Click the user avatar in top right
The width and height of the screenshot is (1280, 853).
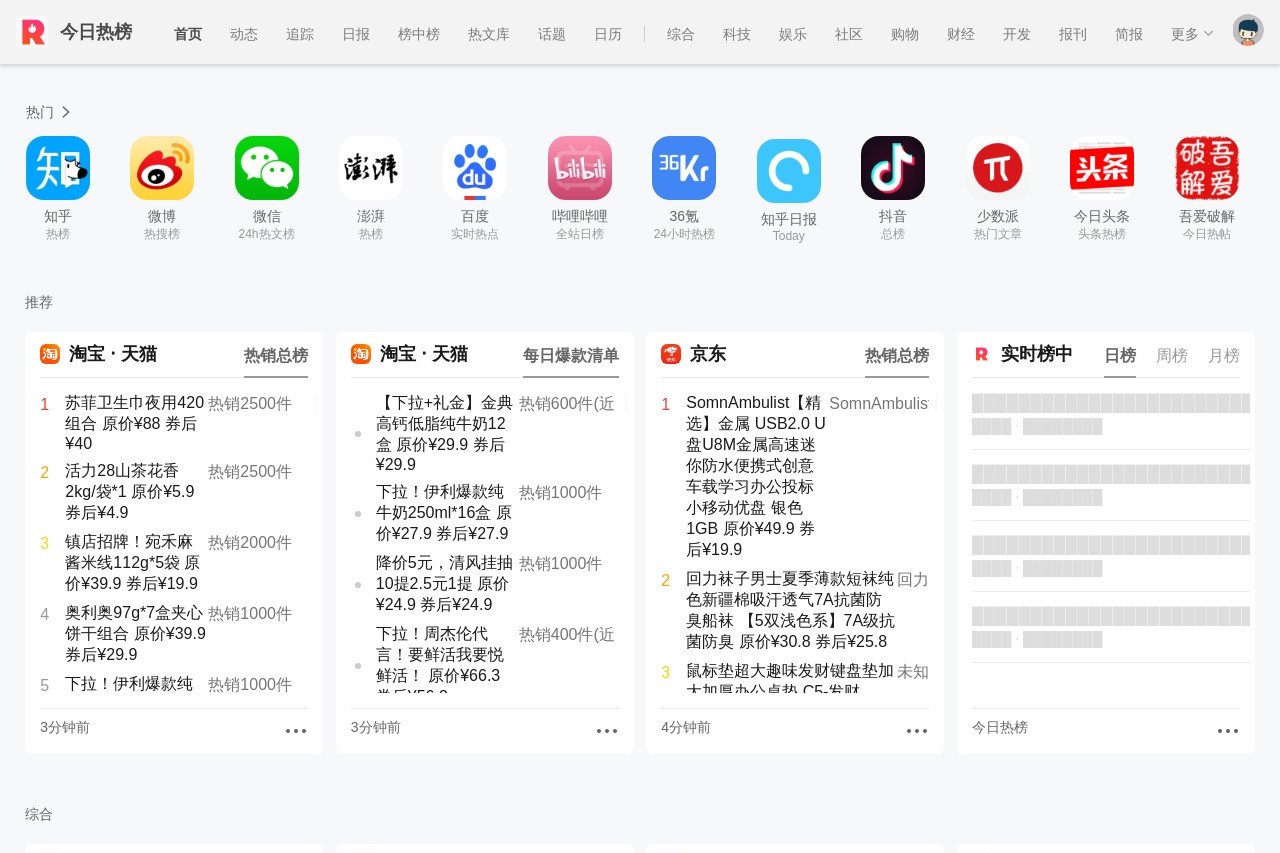pos(1248,31)
